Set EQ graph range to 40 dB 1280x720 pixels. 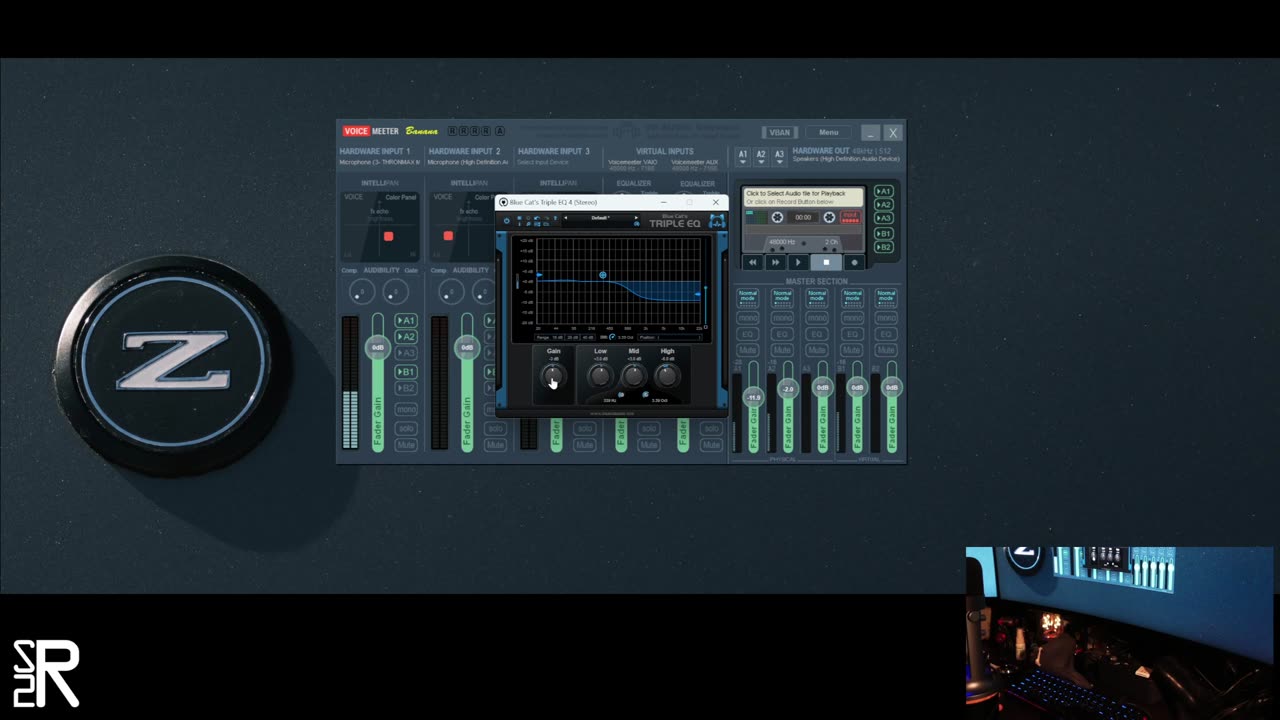pyautogui.click(x=588, y=337)
